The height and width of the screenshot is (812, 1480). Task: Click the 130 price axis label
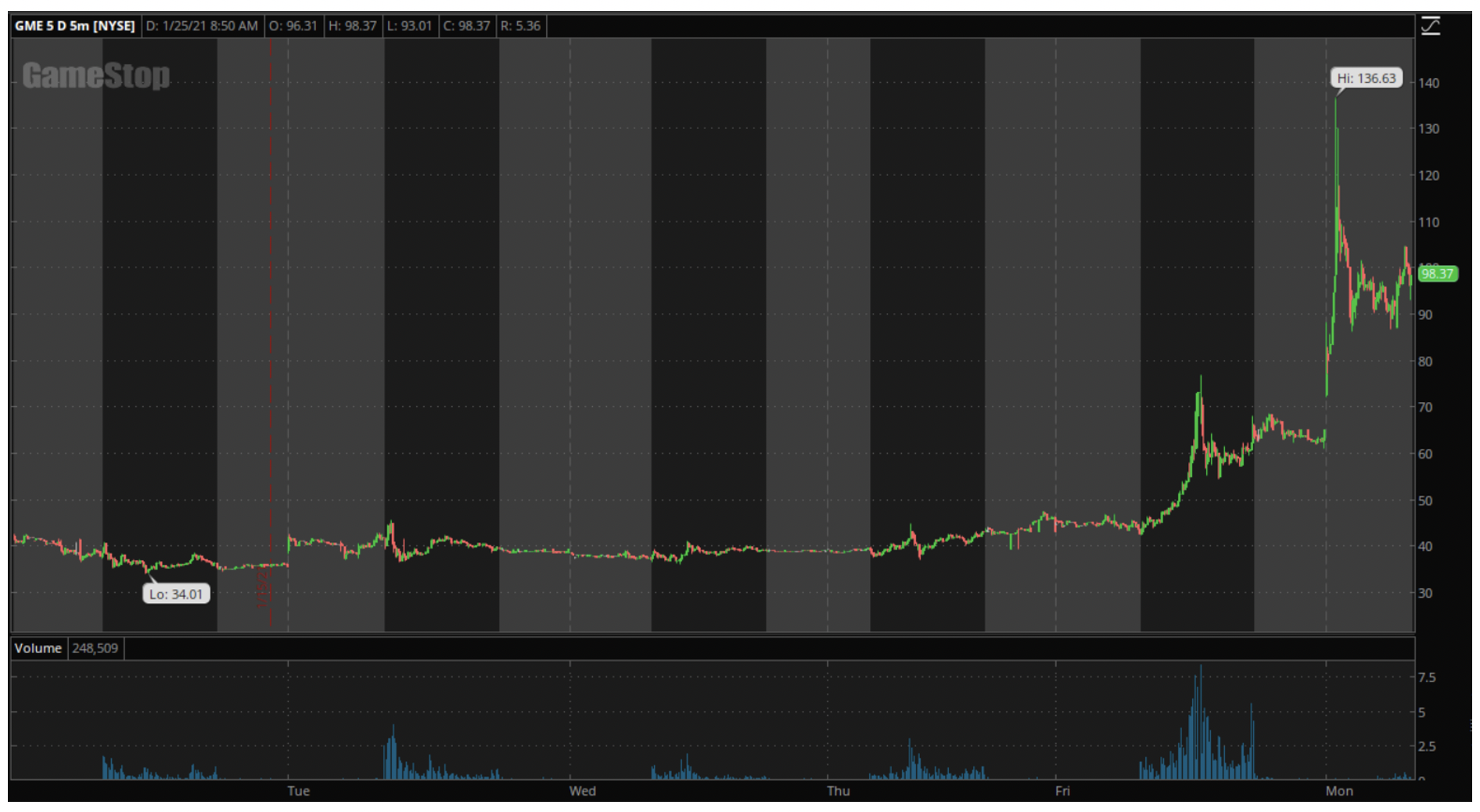(x=1428, y=128)
